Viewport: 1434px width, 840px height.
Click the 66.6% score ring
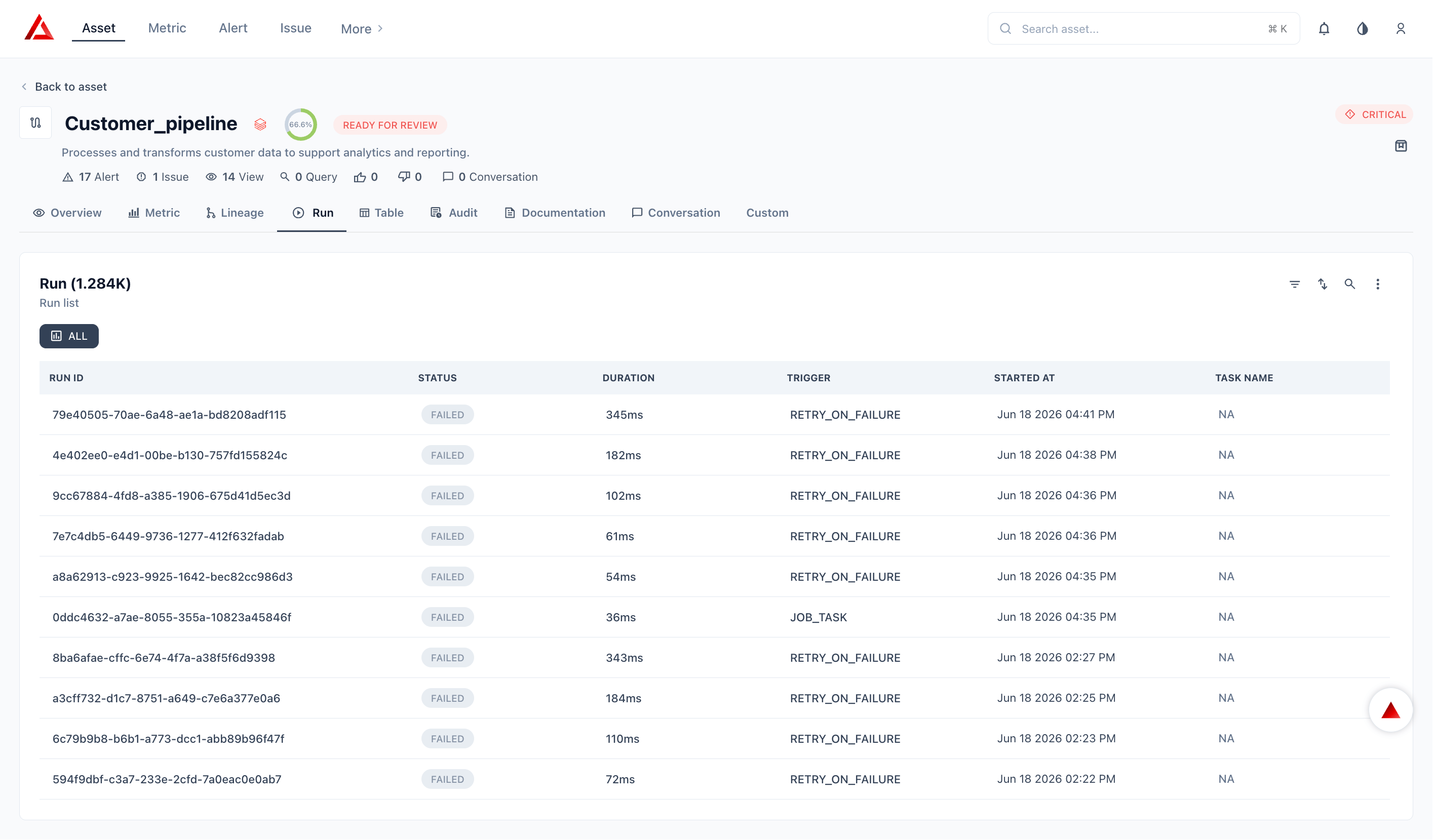pos(301,125)
